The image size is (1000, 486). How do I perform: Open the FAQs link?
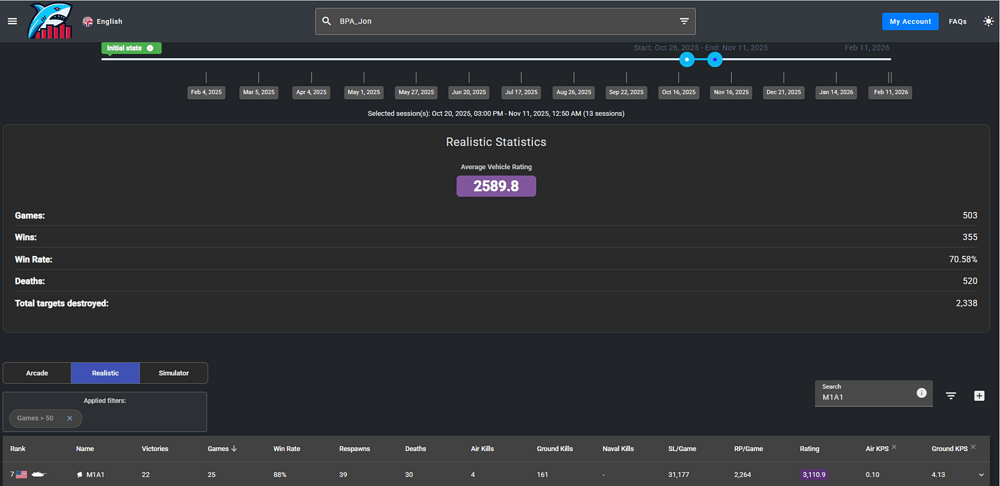(x=957, y=21)
